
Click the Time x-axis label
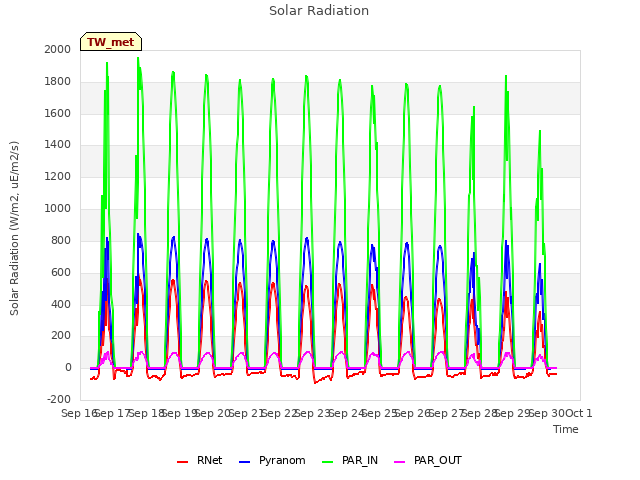pyautogui.click(x=566, y=429)
